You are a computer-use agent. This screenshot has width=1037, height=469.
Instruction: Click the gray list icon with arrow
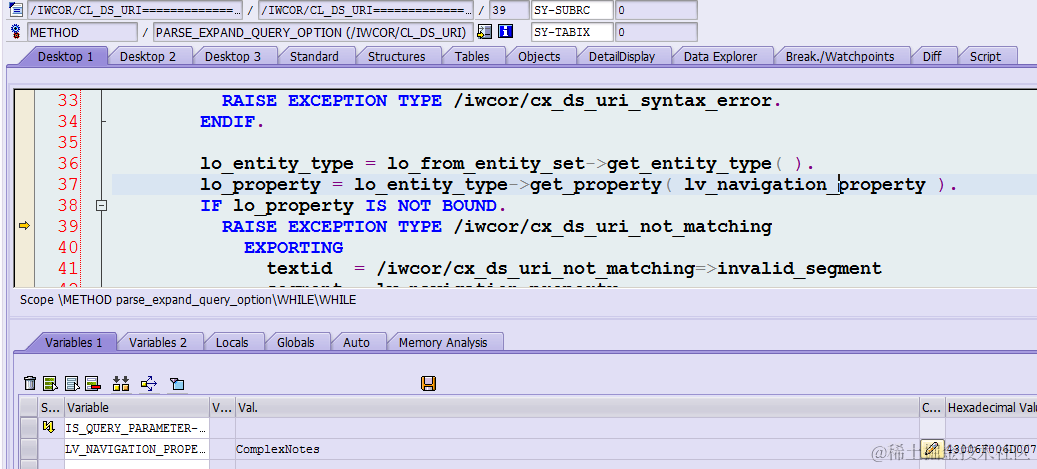coord(72,384)
